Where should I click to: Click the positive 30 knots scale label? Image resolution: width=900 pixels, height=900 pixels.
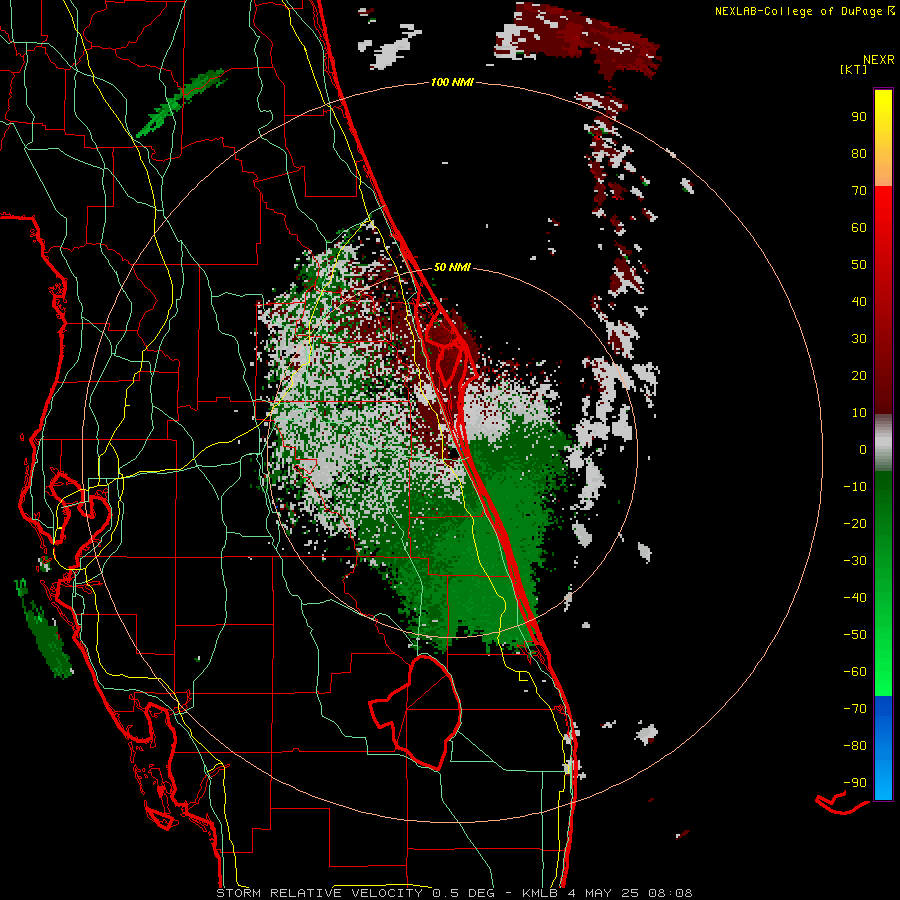point(859,339)
